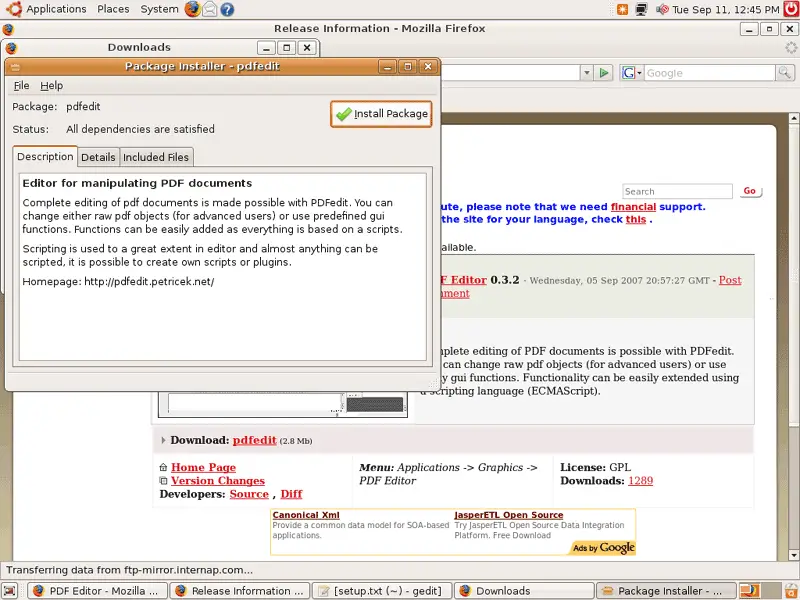The height and width of the screenshot is (600, 800).
Task: Click the Go button next to the page search
Action: 749,191
